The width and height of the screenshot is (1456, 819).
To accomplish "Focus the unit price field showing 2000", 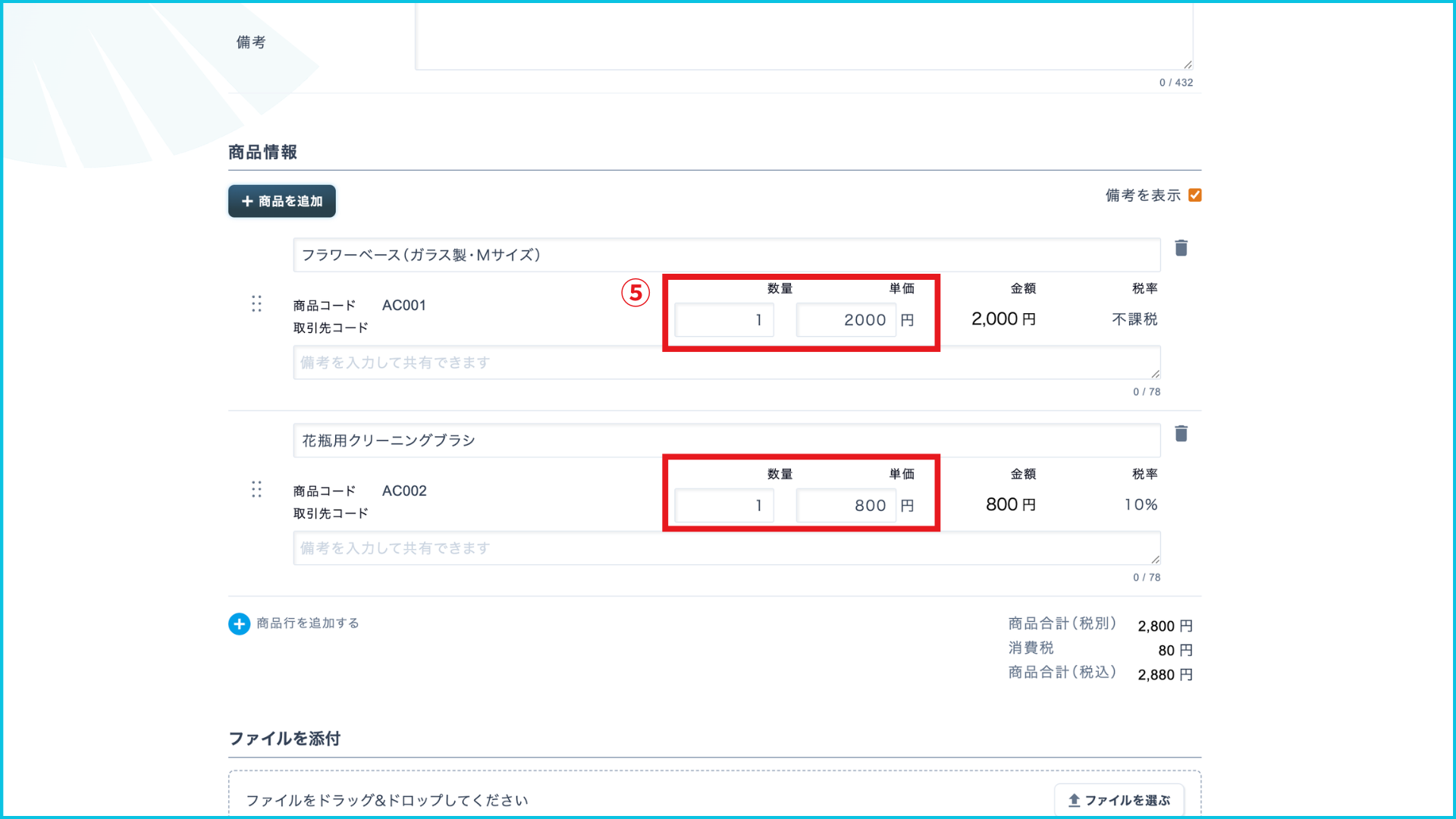I will pyautogui.click(x=845, y=320).
